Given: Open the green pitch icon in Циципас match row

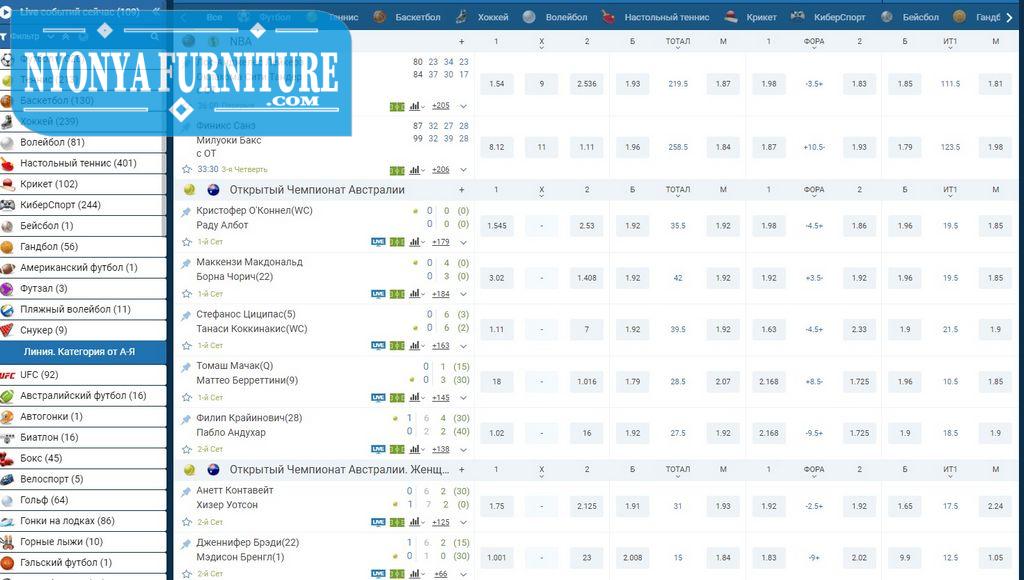Looking at the screenshot, I should coord(397,346).
